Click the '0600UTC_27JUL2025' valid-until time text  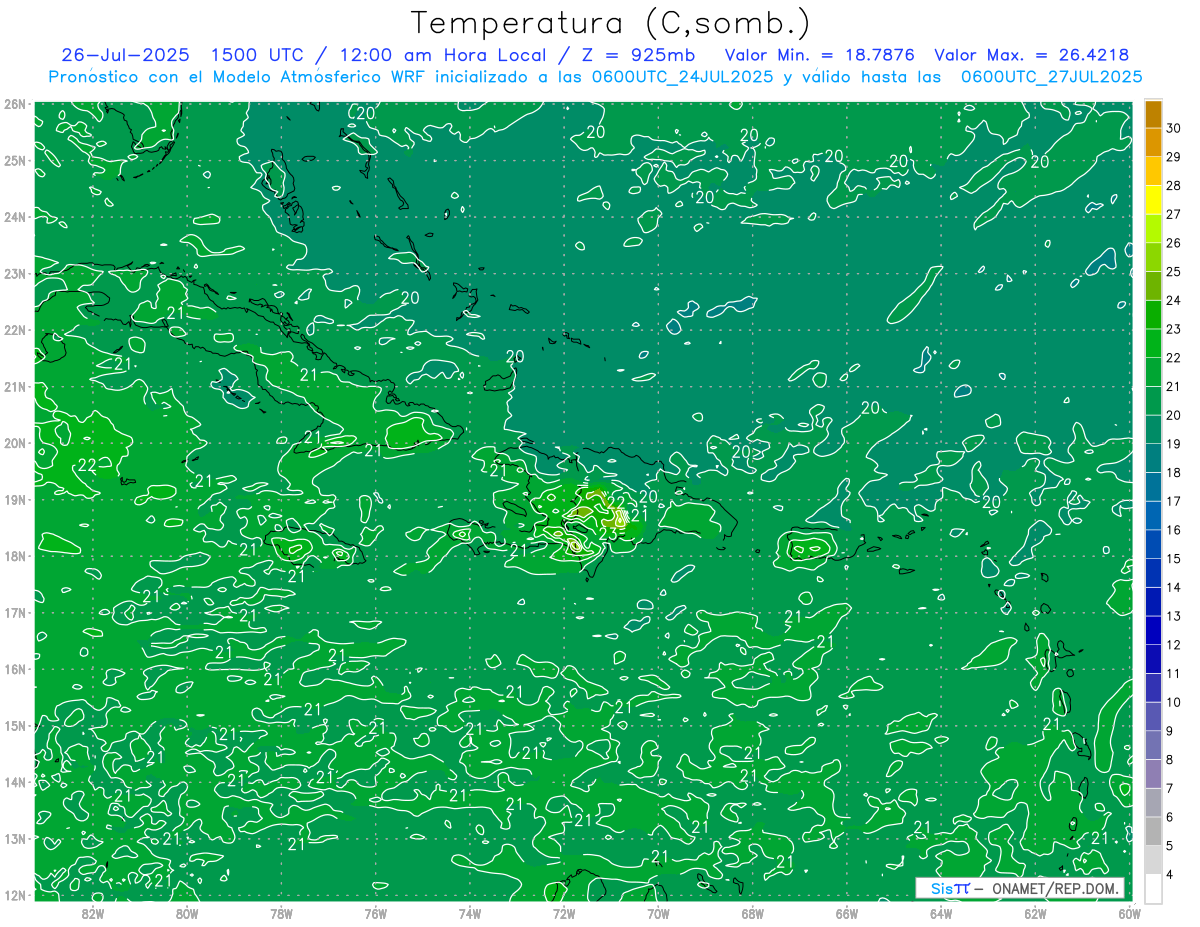(x=1051, y=77)
